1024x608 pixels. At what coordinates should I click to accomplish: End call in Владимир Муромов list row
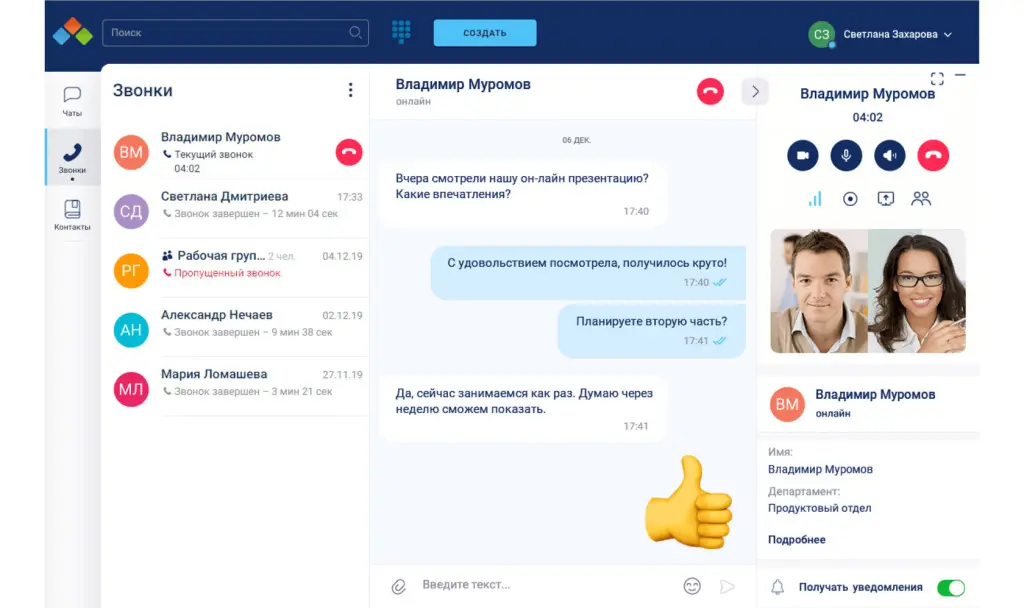click(349, 152)
